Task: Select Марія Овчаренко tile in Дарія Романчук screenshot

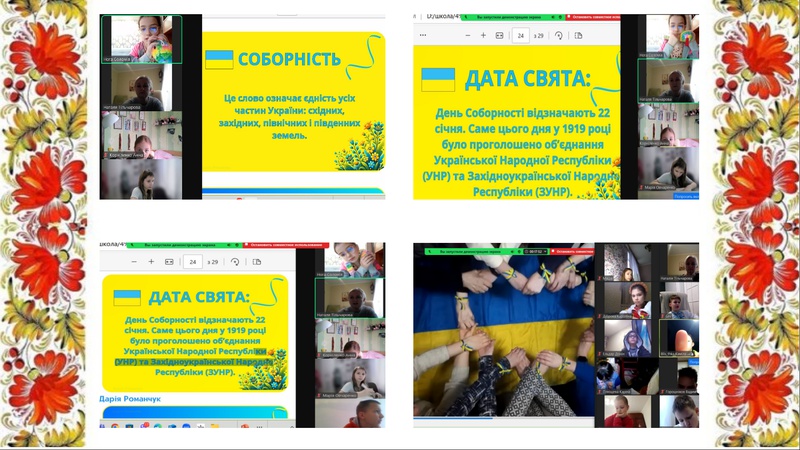Action: click(x=350, y=378)
